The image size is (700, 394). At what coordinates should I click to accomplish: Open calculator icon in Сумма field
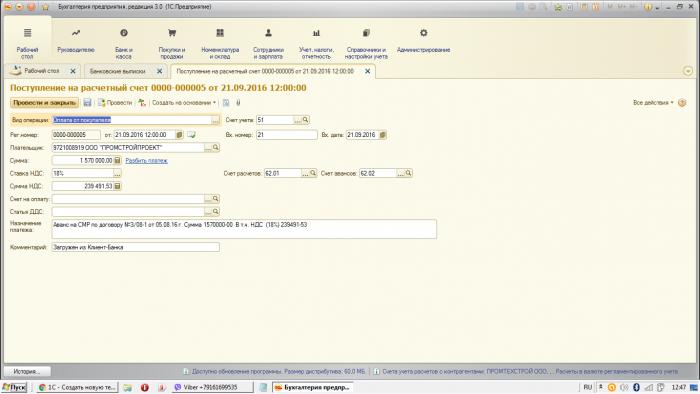(x=117, y=160)
